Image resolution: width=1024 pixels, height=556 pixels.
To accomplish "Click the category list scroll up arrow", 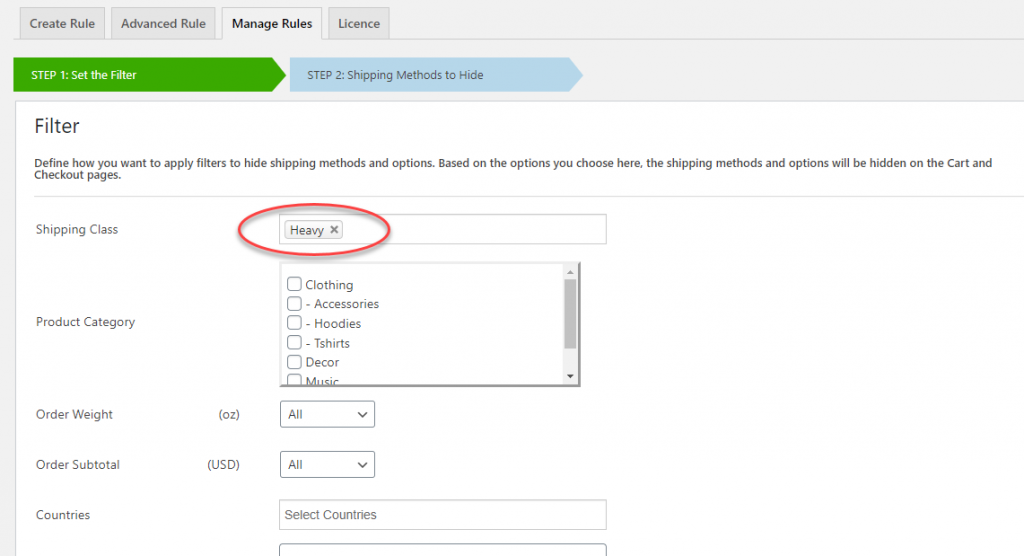I will coord(570,272).
